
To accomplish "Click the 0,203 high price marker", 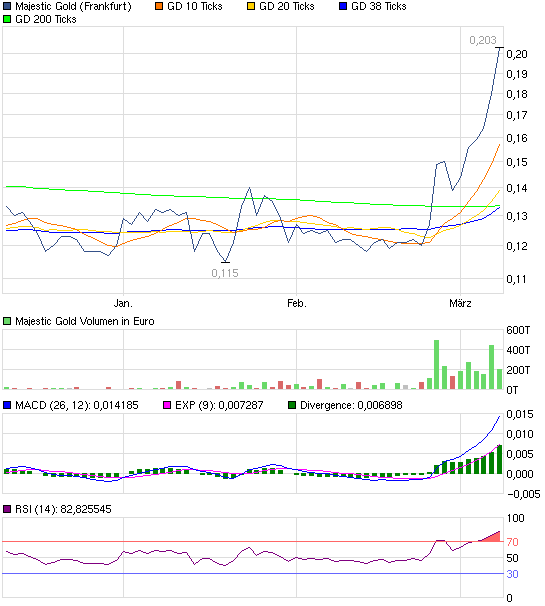I will (483, 40).
